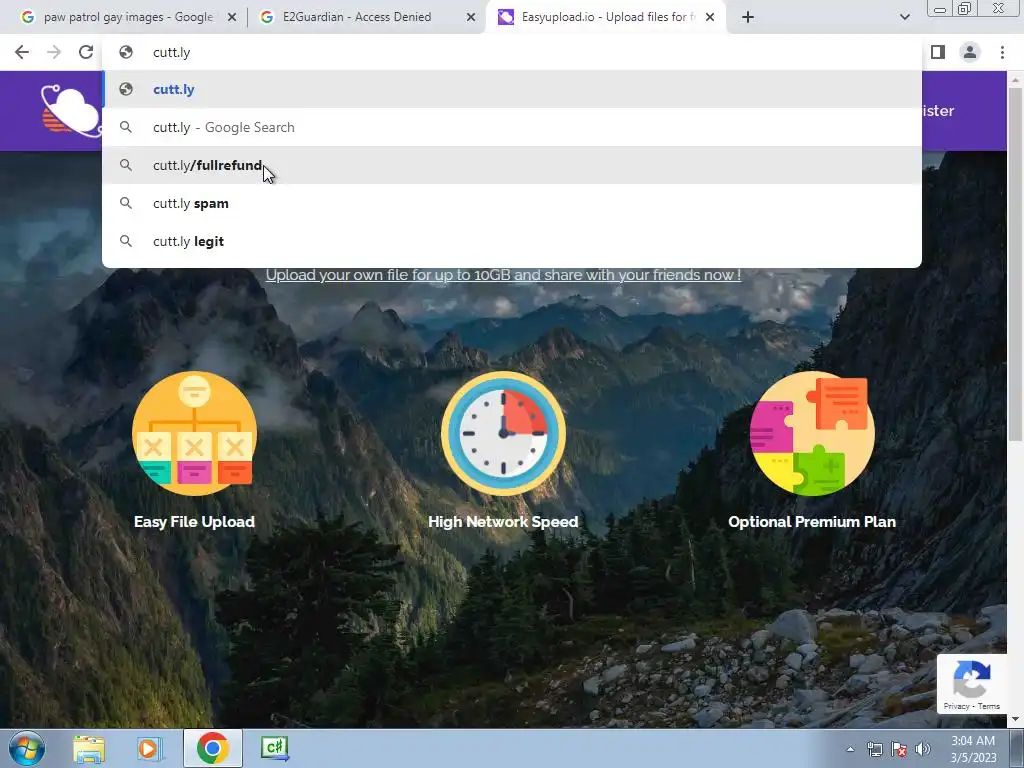Viewport: 1024px width, 768px height.
Task: Open Windows Explorer from taskbar
Action: point(89,748)
